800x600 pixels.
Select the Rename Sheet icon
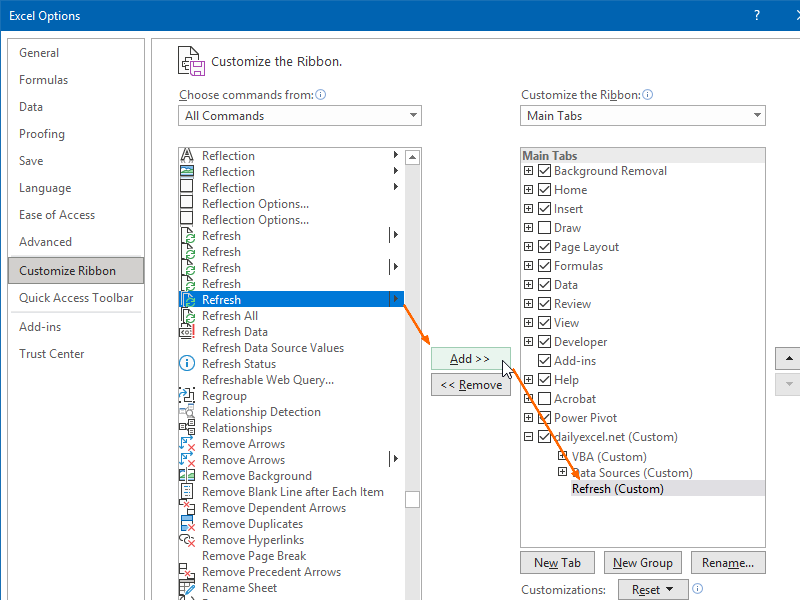187,588
